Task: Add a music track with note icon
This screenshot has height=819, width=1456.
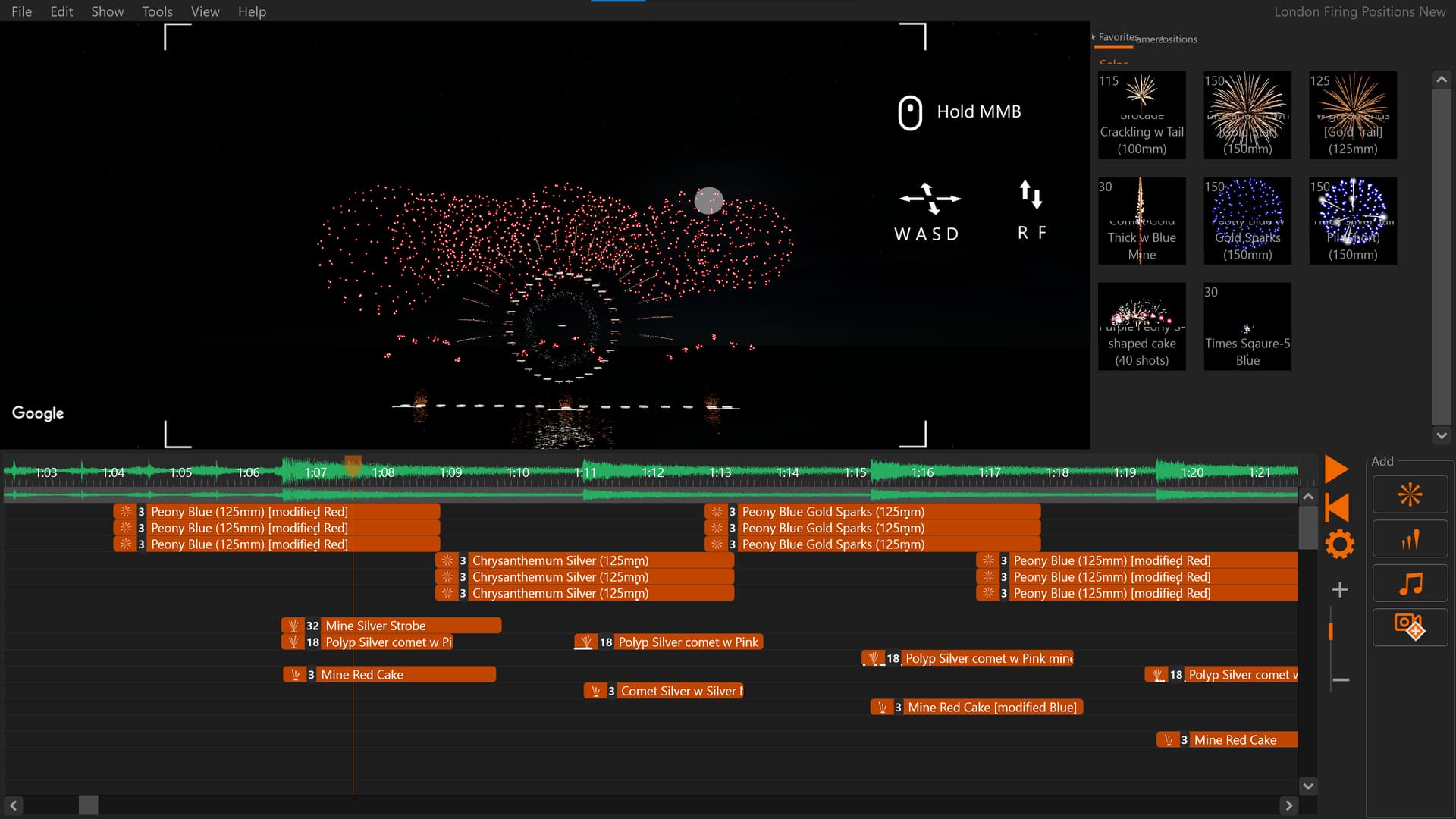Action: coord(1410,584)
